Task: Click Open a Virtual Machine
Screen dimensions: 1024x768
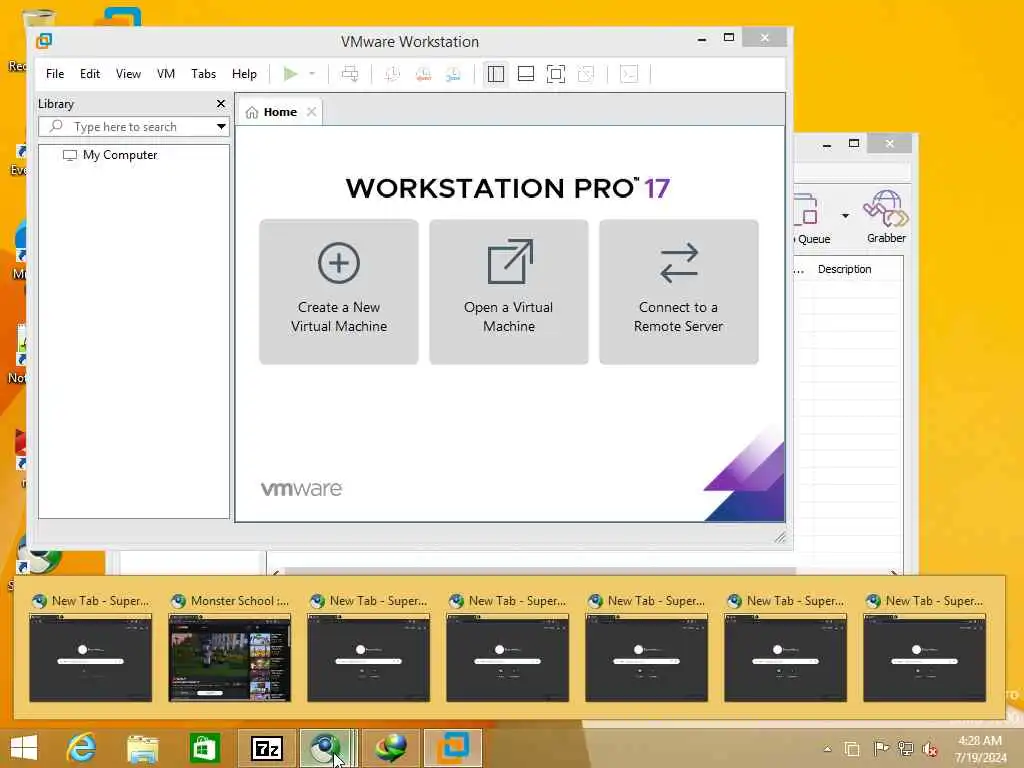Action: 509,292
